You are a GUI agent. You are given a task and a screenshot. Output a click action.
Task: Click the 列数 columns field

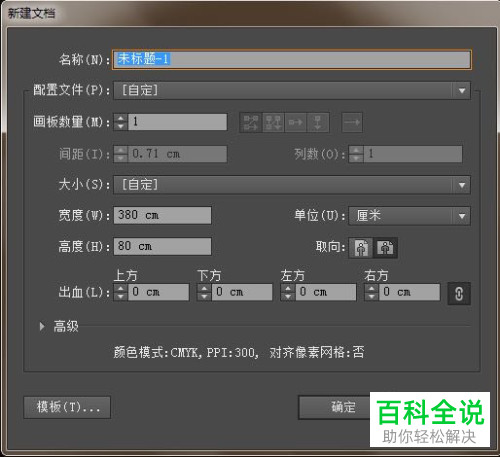pos(413,154)
